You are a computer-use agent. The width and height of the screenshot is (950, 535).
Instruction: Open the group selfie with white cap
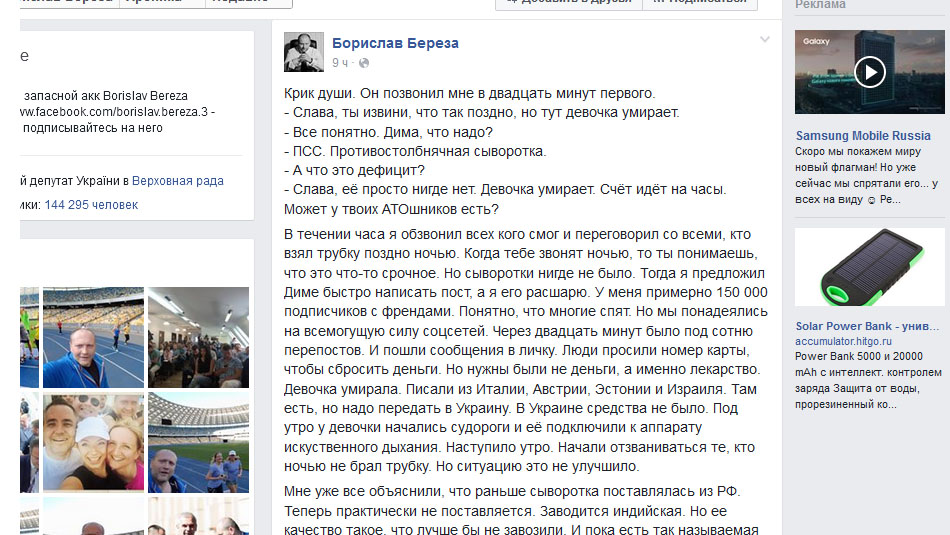93,442
